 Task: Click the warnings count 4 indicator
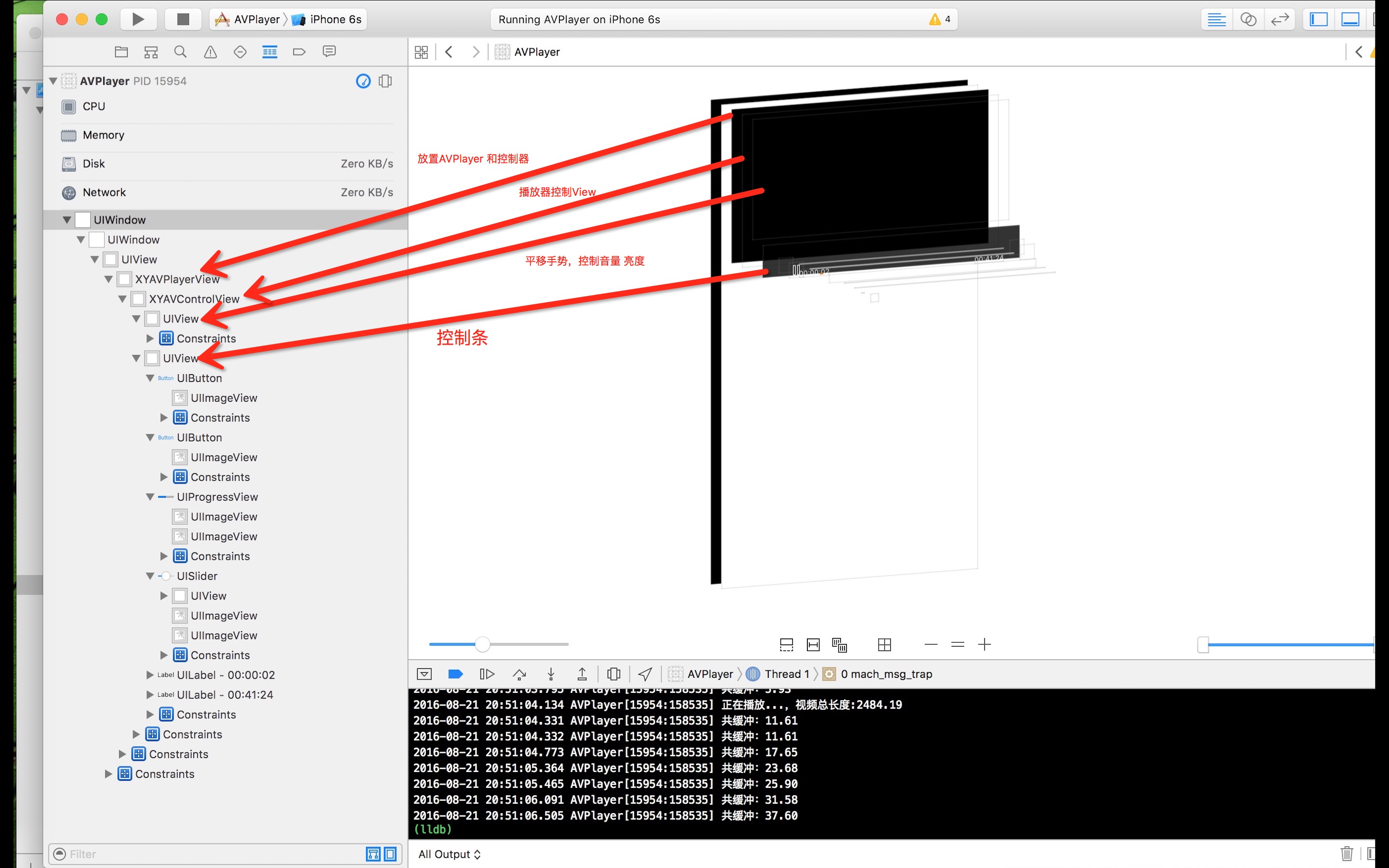click(940, 19)
